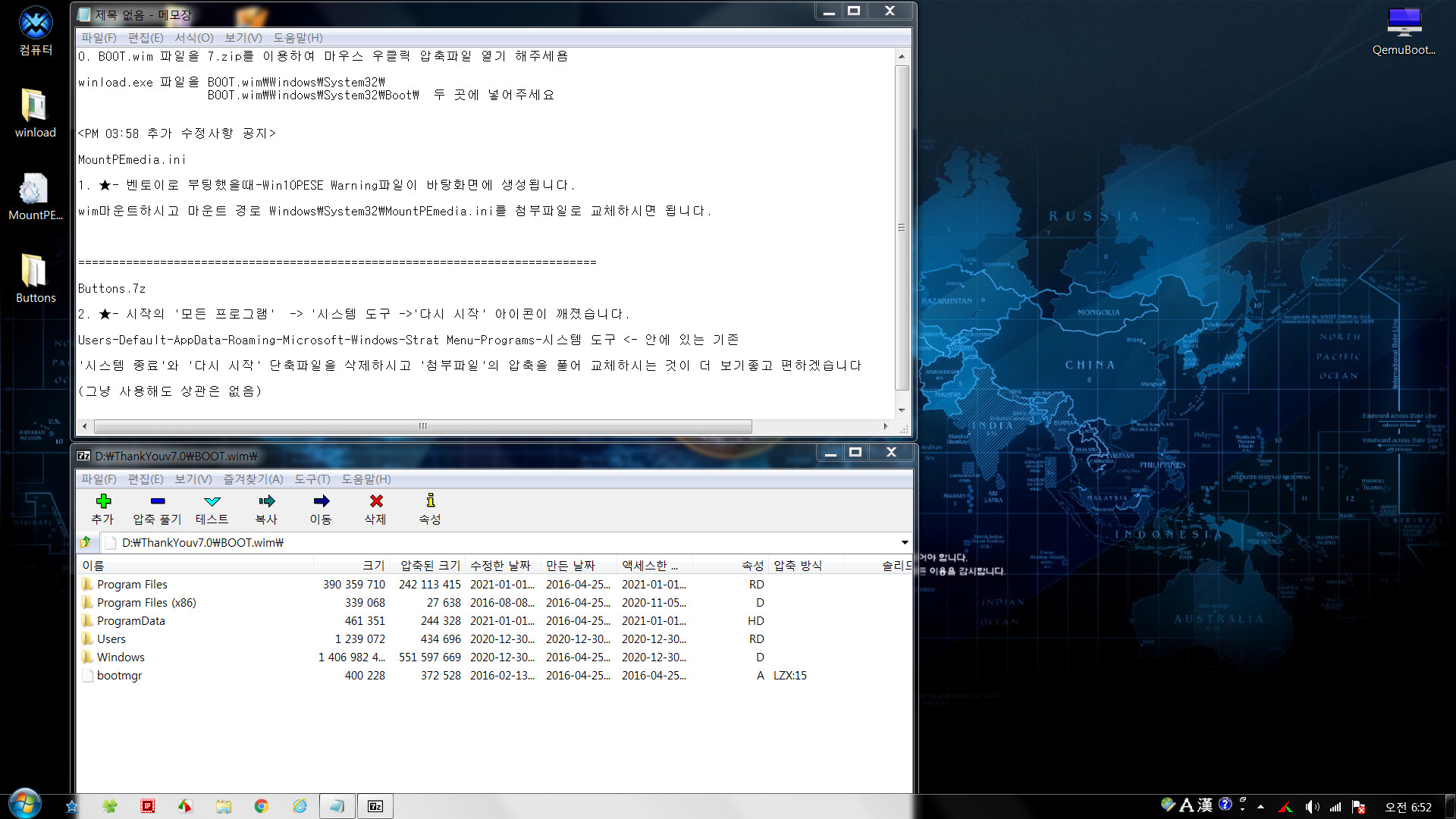Sort by 압축된 크기 column header
The height and width of the screenshot is (819, 1456).
(428, 565)
